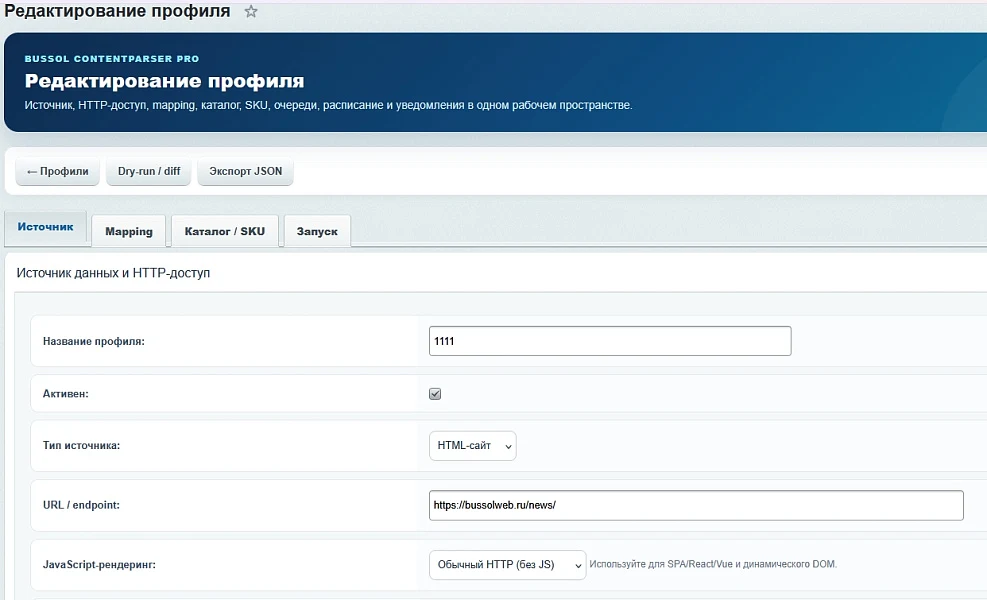The image size is (987, 600).
Task: Add page to favorites with star icon
Action: [x=251, y=11]
